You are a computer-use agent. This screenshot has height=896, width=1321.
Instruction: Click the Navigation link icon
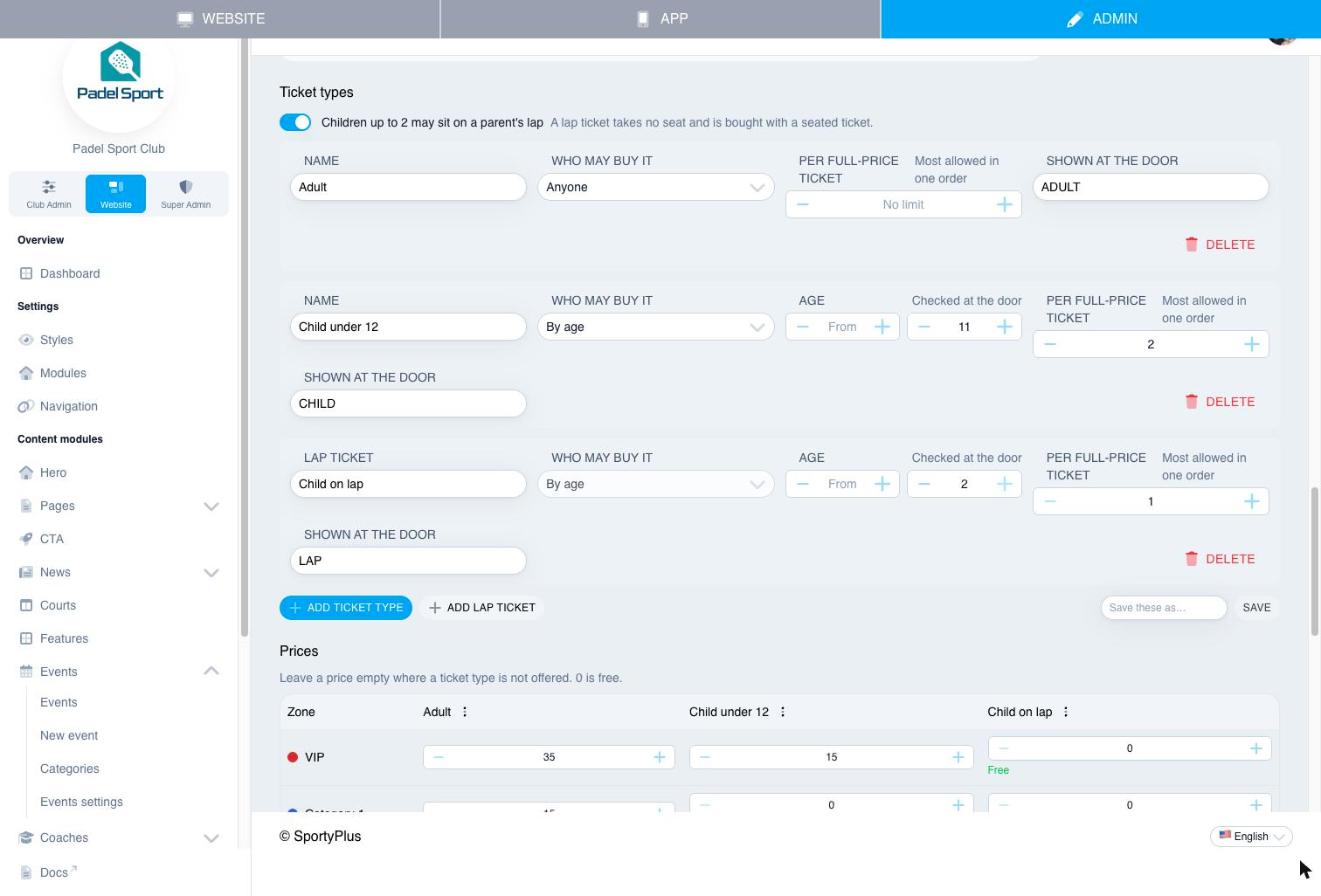pyautogui.click(x=26, y=406)
